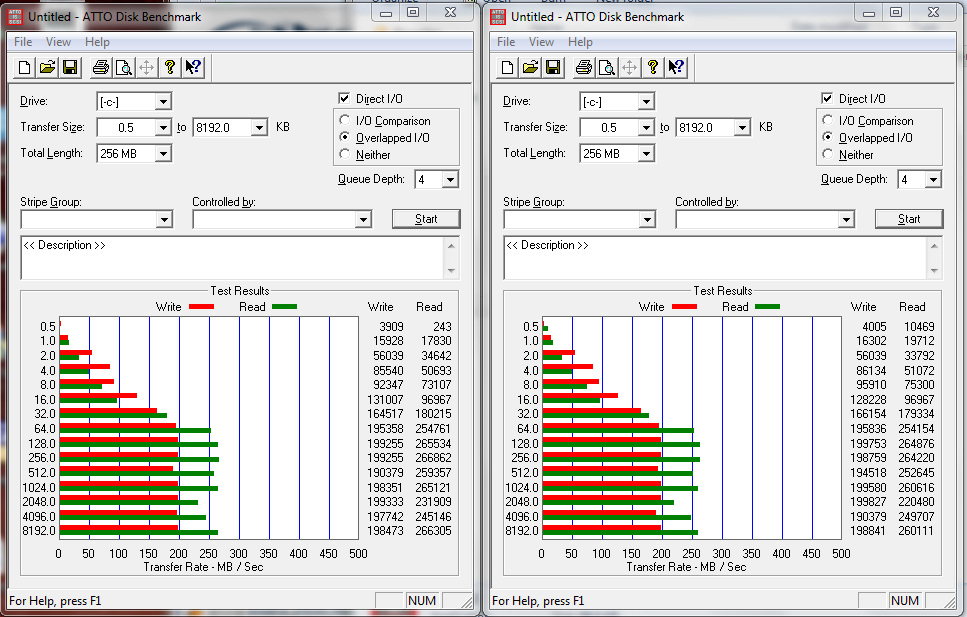
Task: Click Print icon in left window
Action: click(x=101, y=67)
